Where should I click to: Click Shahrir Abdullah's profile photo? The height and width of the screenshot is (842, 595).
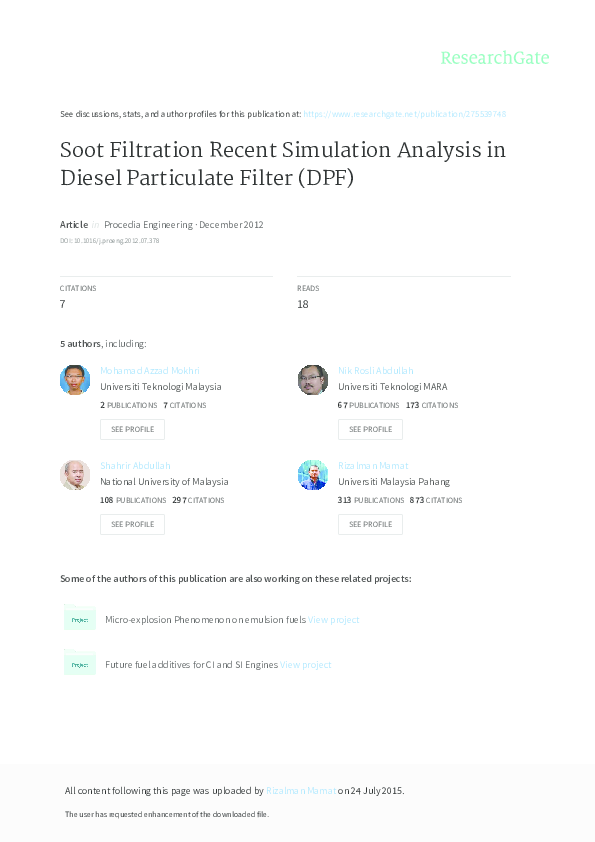click(75, 475)
